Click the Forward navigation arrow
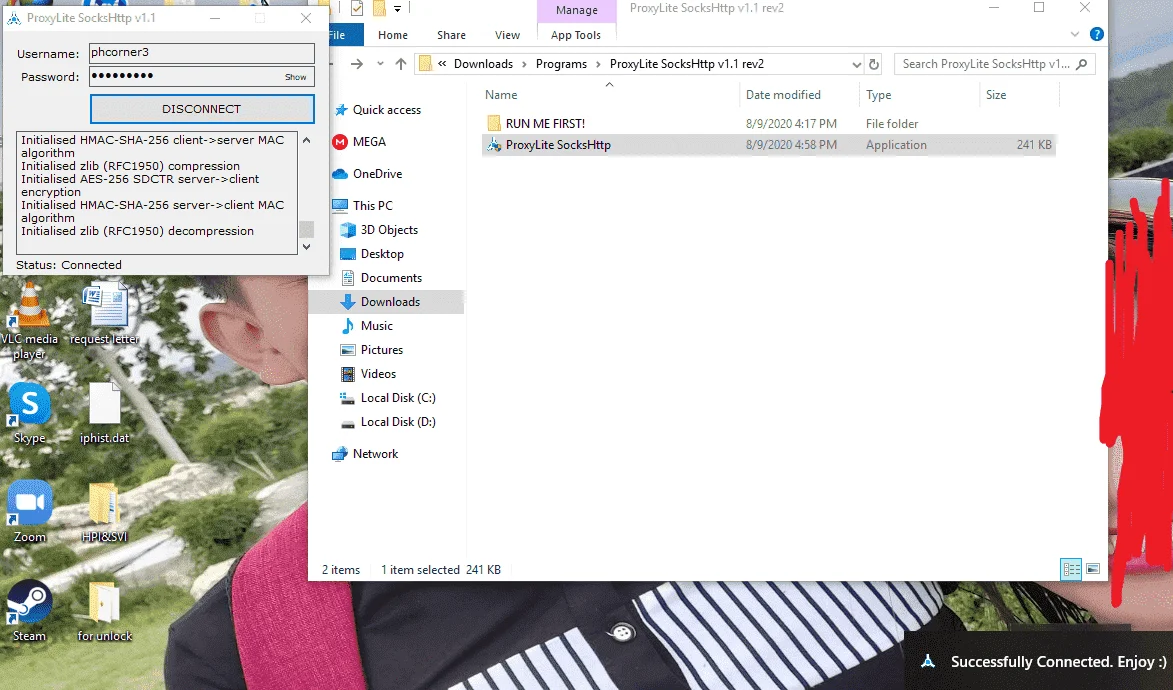The image size is (1173, 690). (357, 64)
